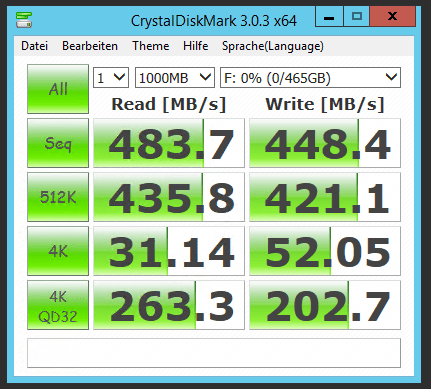Click the Seq read result 483.7
This screenshot has height=389, width=431.
pos(169,143)
